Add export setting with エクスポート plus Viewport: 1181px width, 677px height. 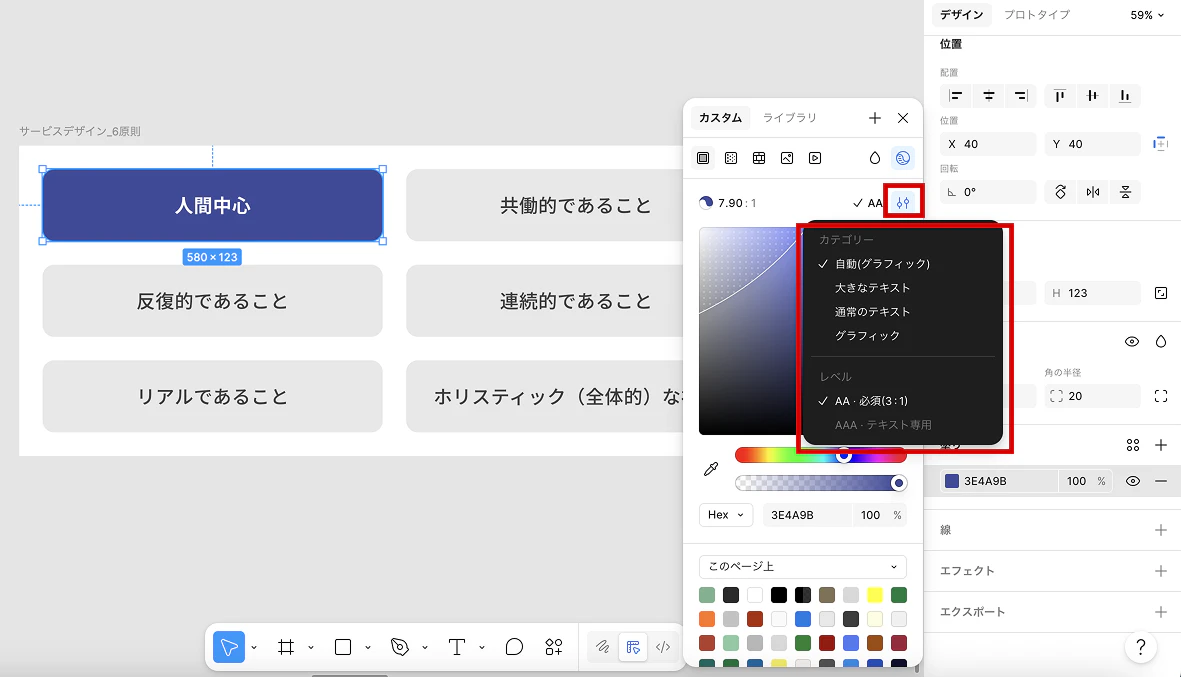click(x=1161, y=612)
